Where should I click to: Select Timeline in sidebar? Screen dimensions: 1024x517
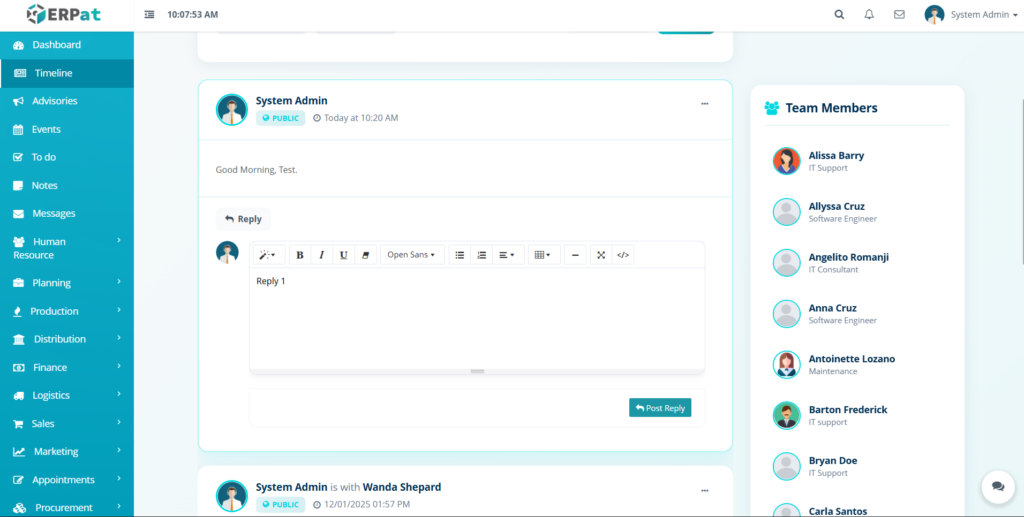(67, 73)
